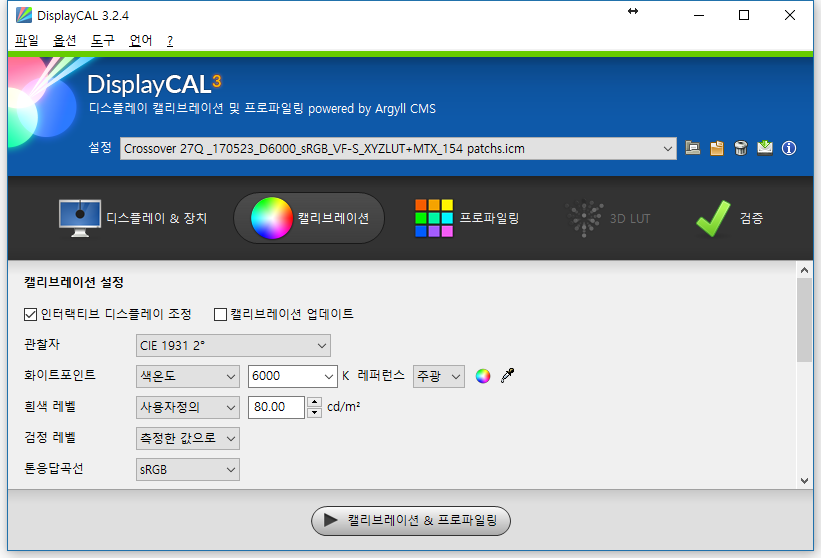Expand the tone curve sRGB dropdown
Image resolution: width=821 pixels, height=558 pixels.
188,469
